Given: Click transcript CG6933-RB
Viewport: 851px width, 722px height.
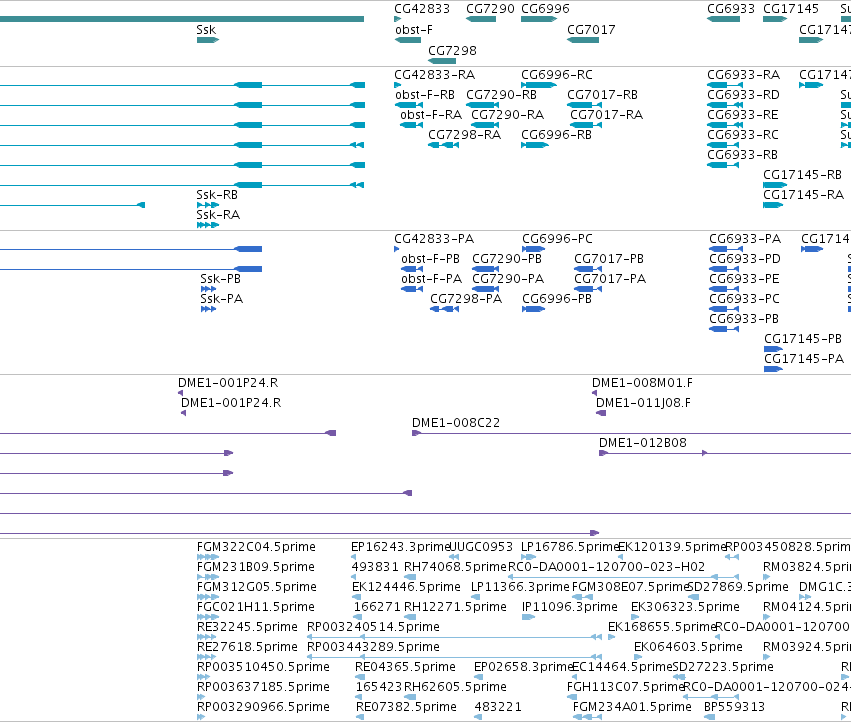Looking at the screenshot, I should coord(742,155).
